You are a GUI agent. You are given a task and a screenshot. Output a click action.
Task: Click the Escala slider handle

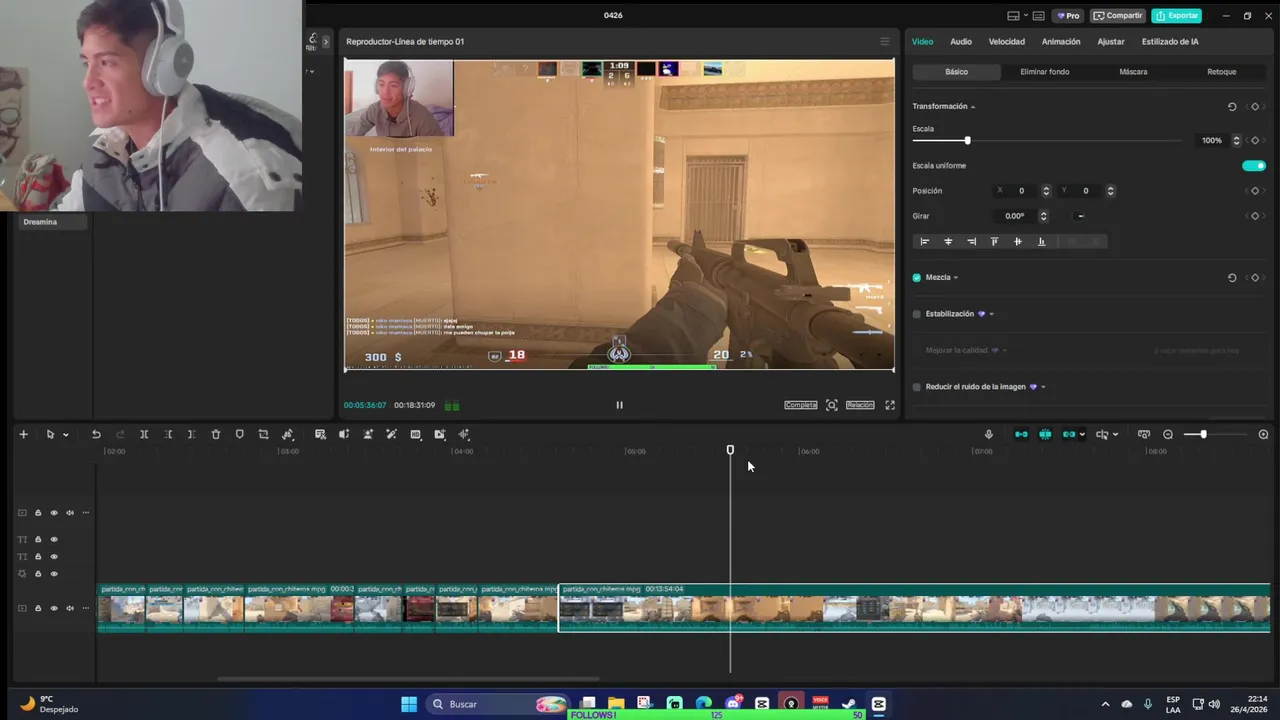[967, 140]
